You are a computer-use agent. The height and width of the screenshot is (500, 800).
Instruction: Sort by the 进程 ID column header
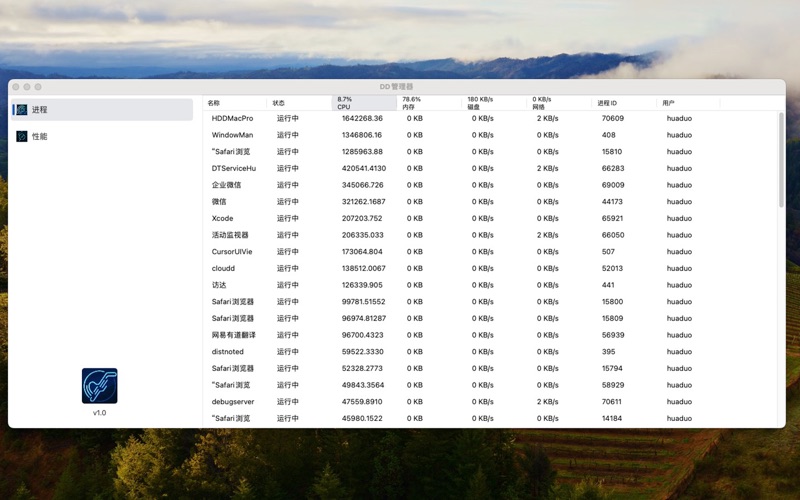coord(623,103)
